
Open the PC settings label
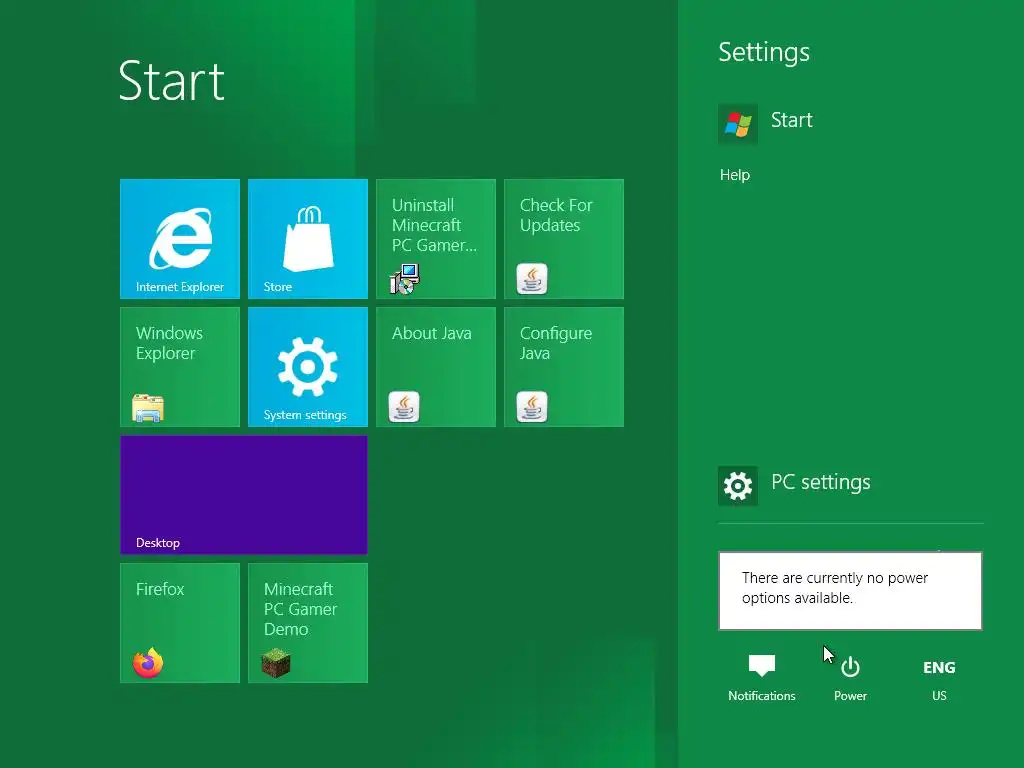821,482
